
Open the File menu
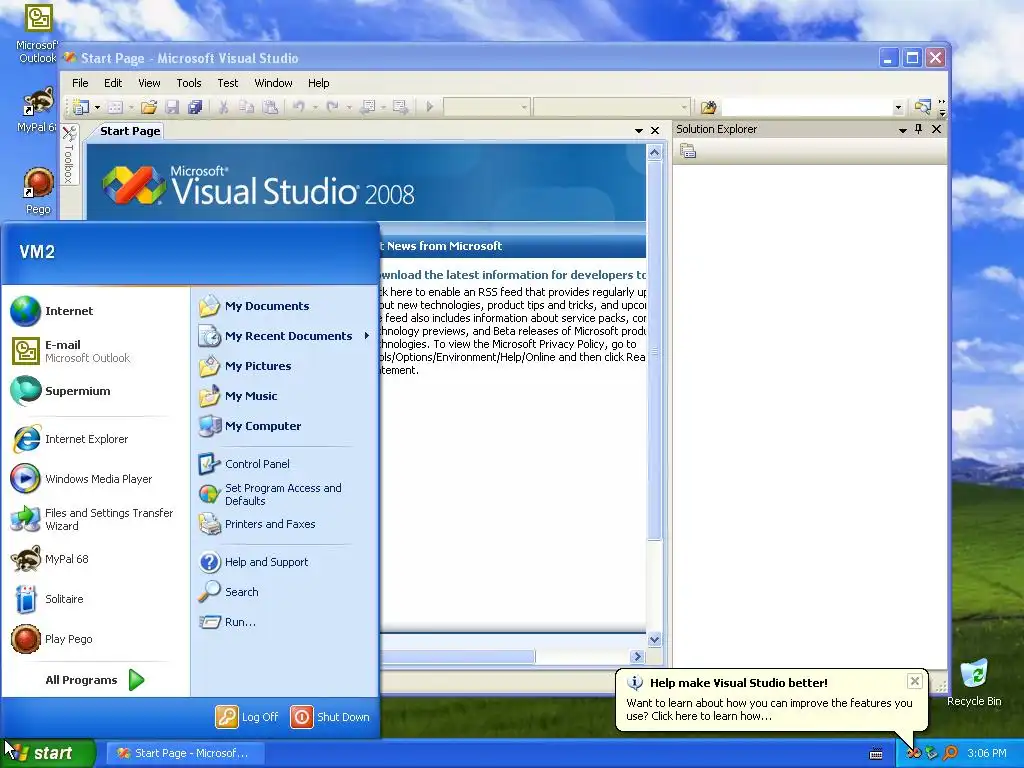point(80,83)
